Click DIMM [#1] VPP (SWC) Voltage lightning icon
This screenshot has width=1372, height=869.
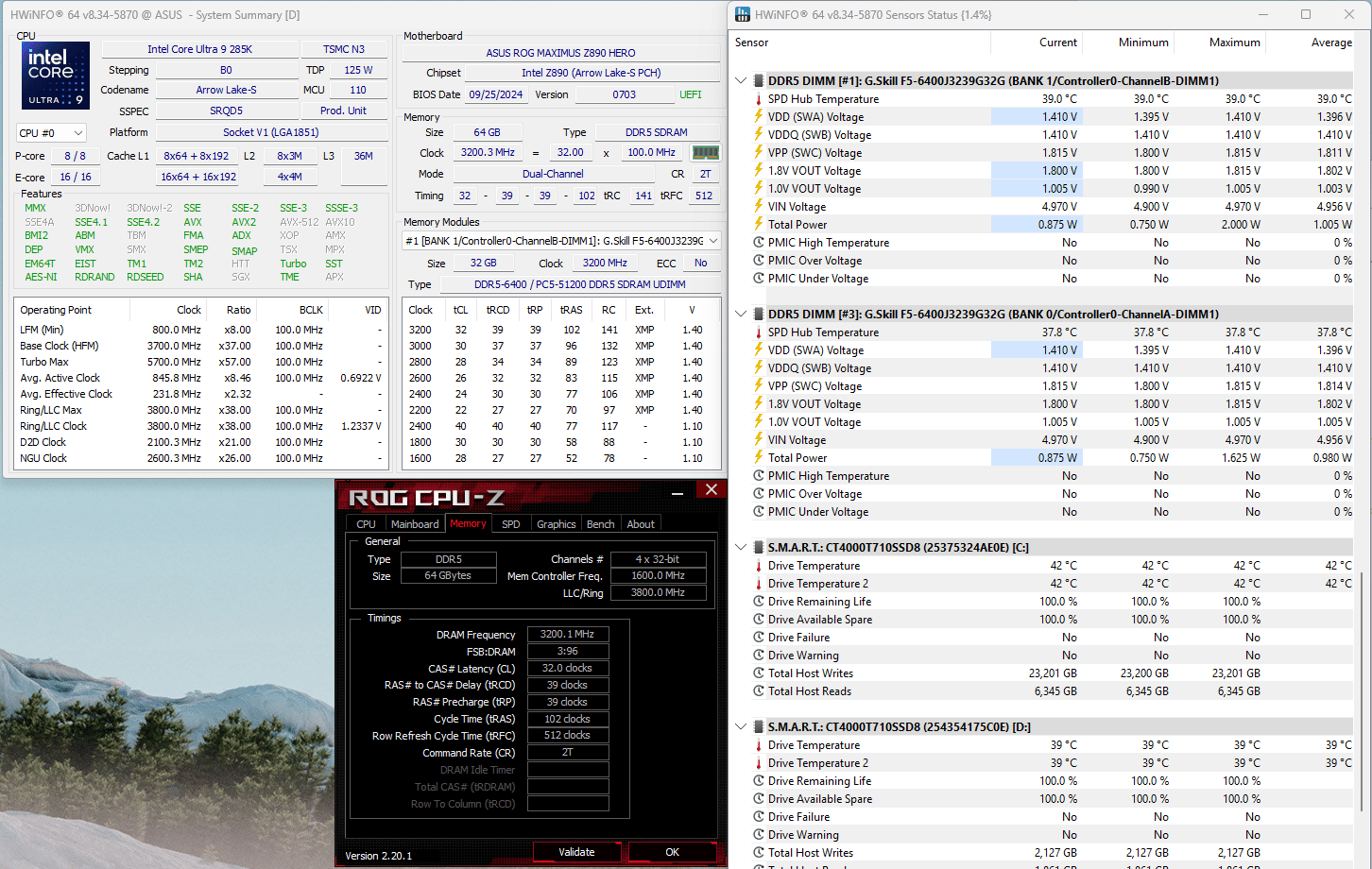point(758,153)
